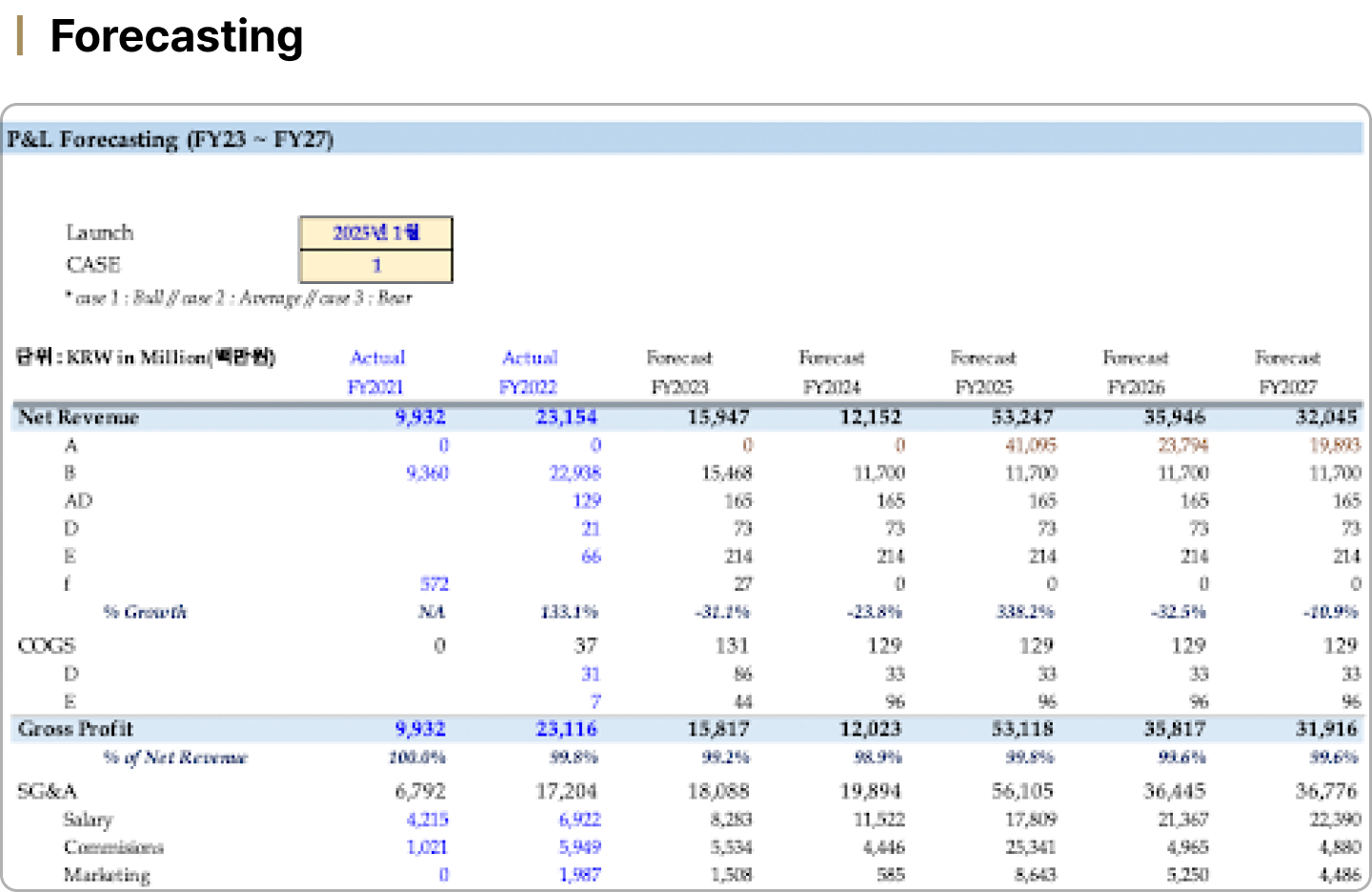
Task: Click the FY2027 Forecast column header
Action: tap(1287, 372)
